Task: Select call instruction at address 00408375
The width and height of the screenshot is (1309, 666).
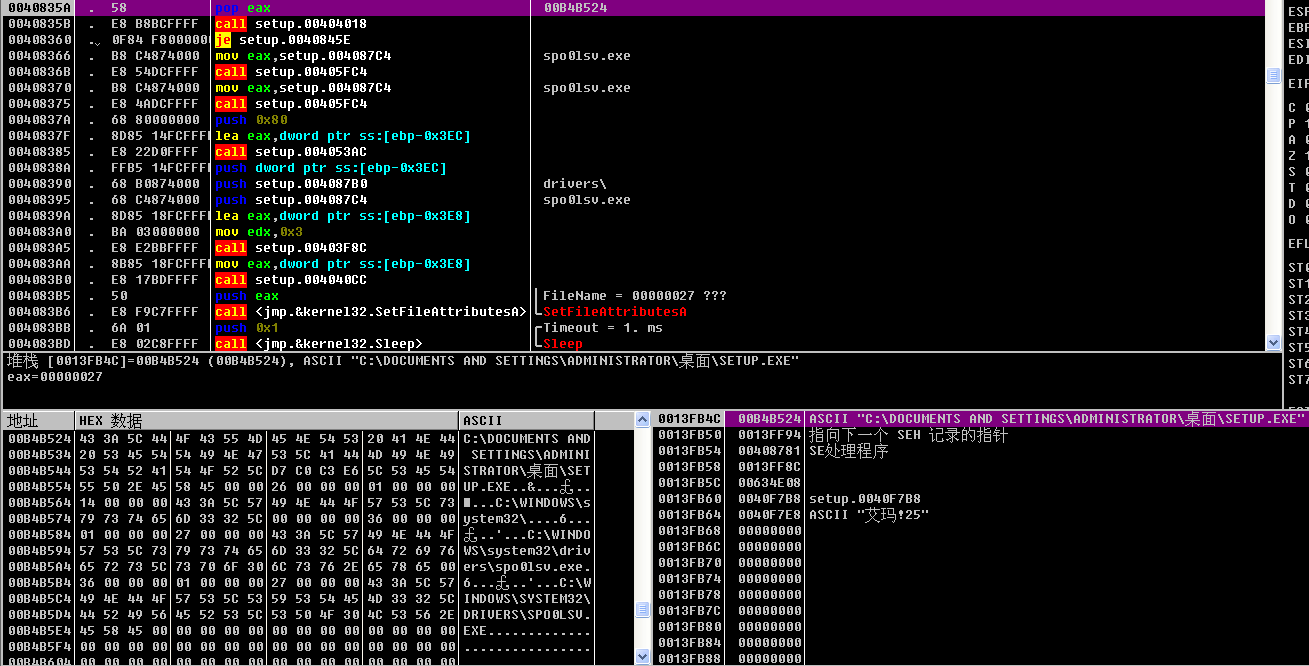Action: coord(632,104)
